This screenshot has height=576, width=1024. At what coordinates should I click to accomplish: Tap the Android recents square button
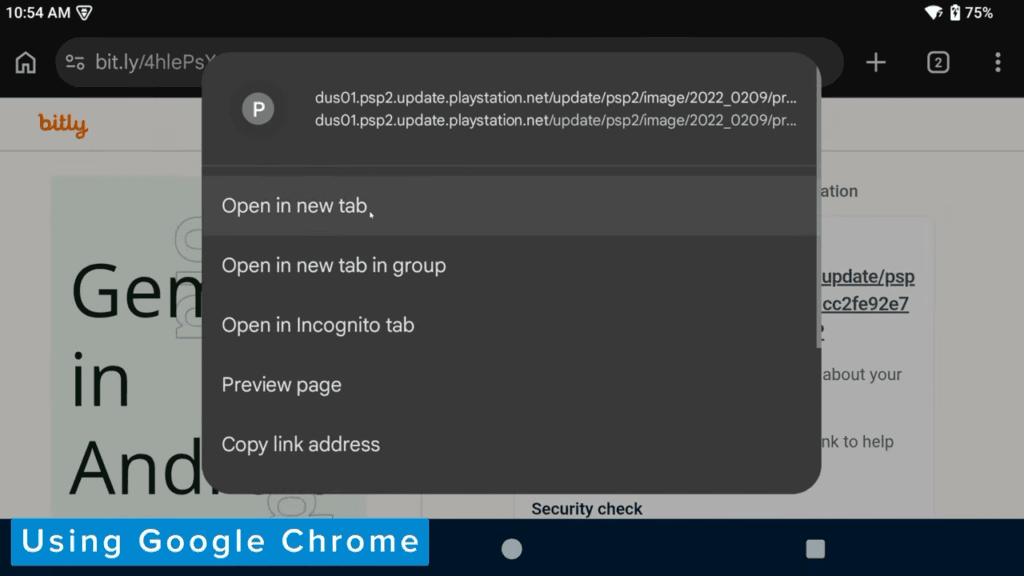pyautogui.click(x=815, y=549)
